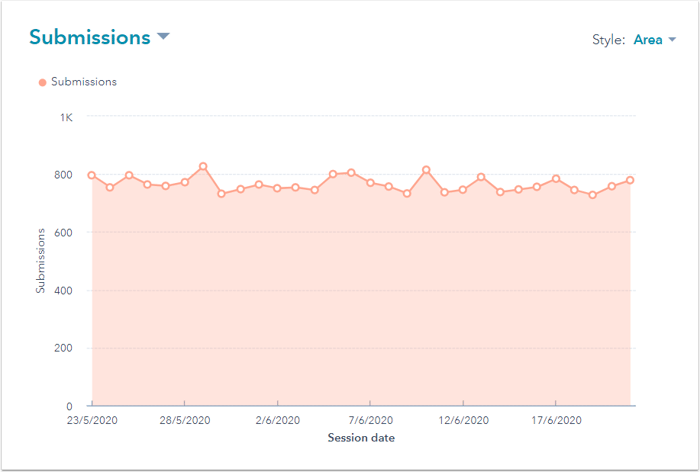Click the 28/5/2020 axis label

[x=185, y=420]
